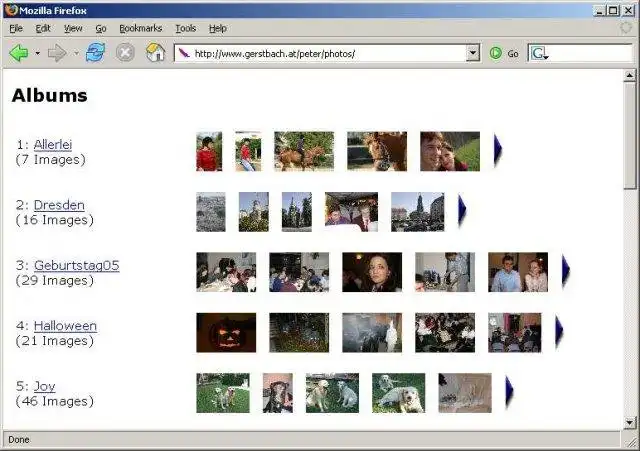Click the next arrow in Dresden row
The height and width of the screenshot is (451, 640).
[462, 211]
